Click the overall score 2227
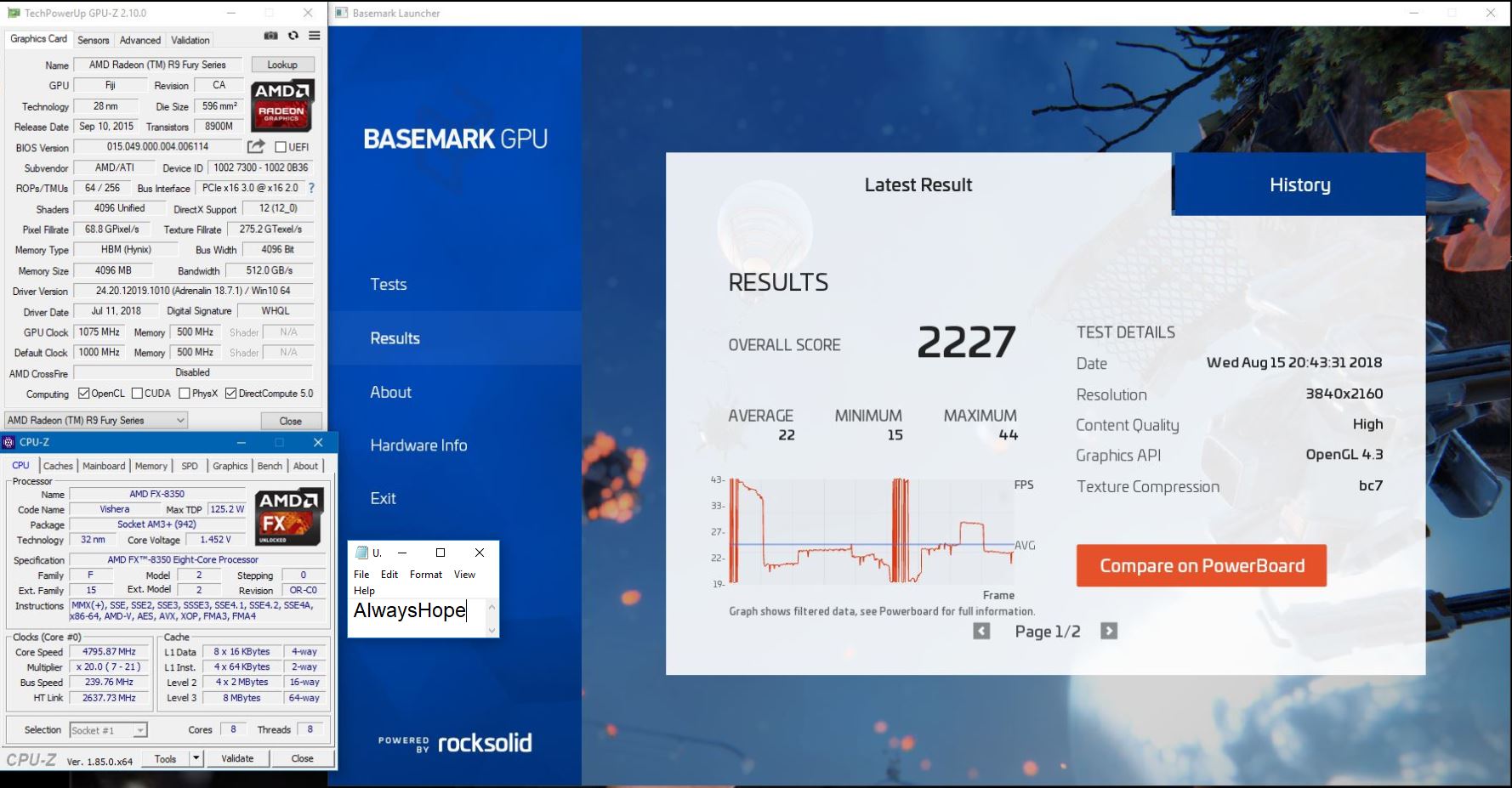 coord(966,343)
